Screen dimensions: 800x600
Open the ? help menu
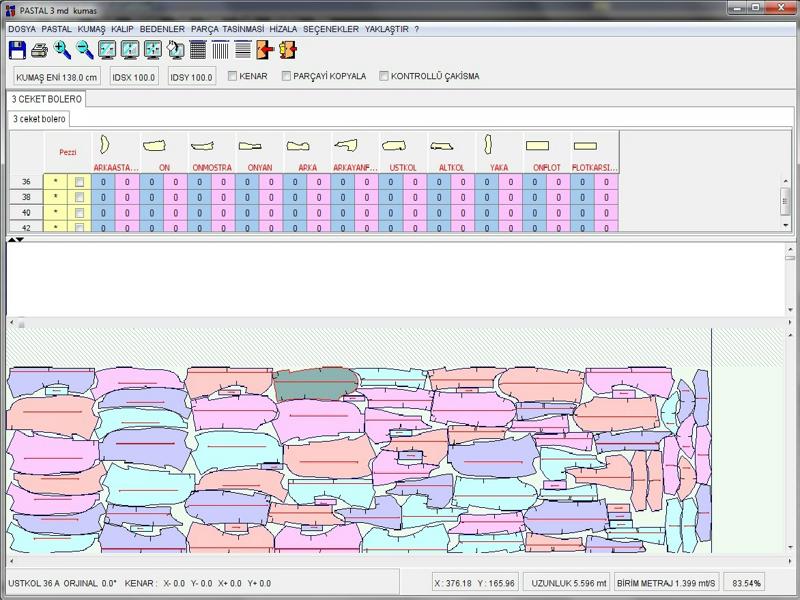click(417, 29)
